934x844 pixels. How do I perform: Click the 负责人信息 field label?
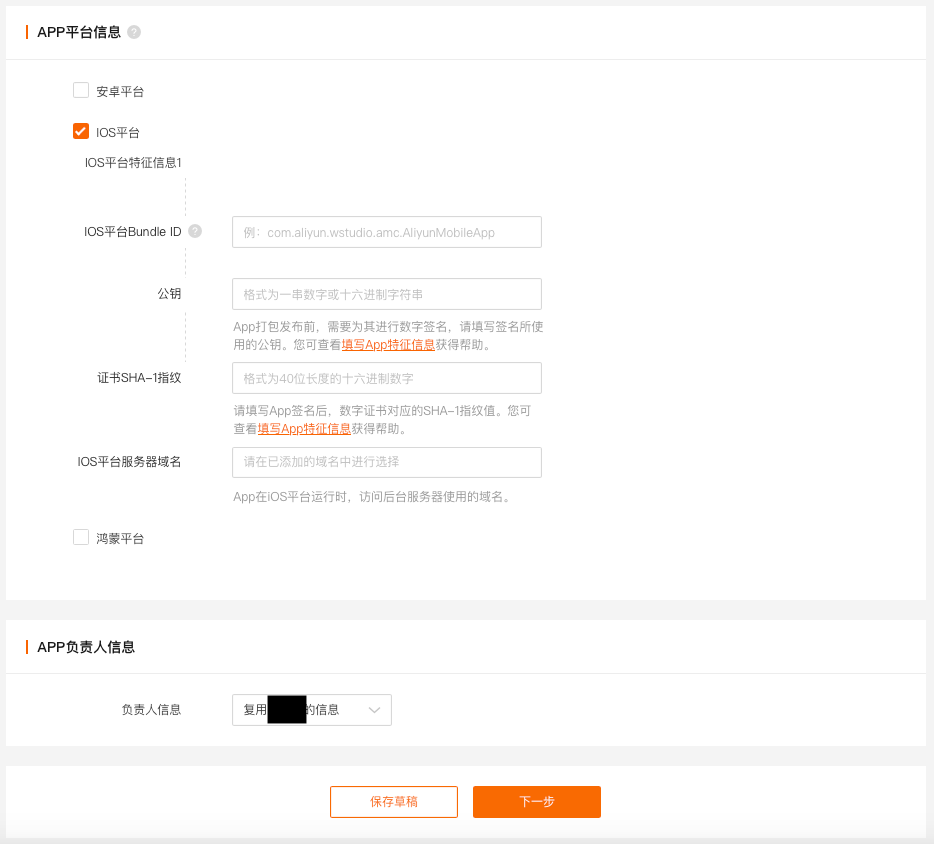coord(151,709)
